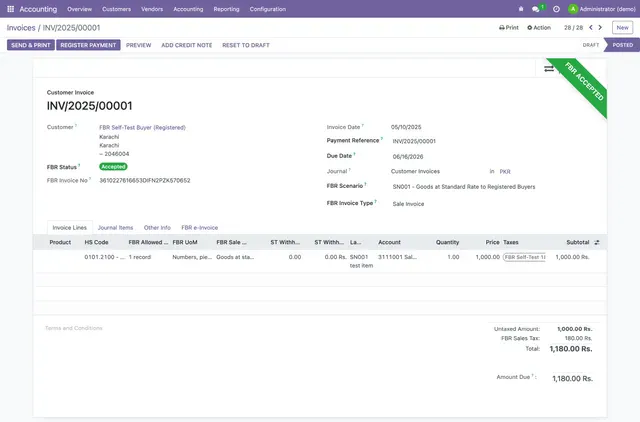Click the Accounting app title
The height and width of the screenshot is (422, 640).
point(38,9)
